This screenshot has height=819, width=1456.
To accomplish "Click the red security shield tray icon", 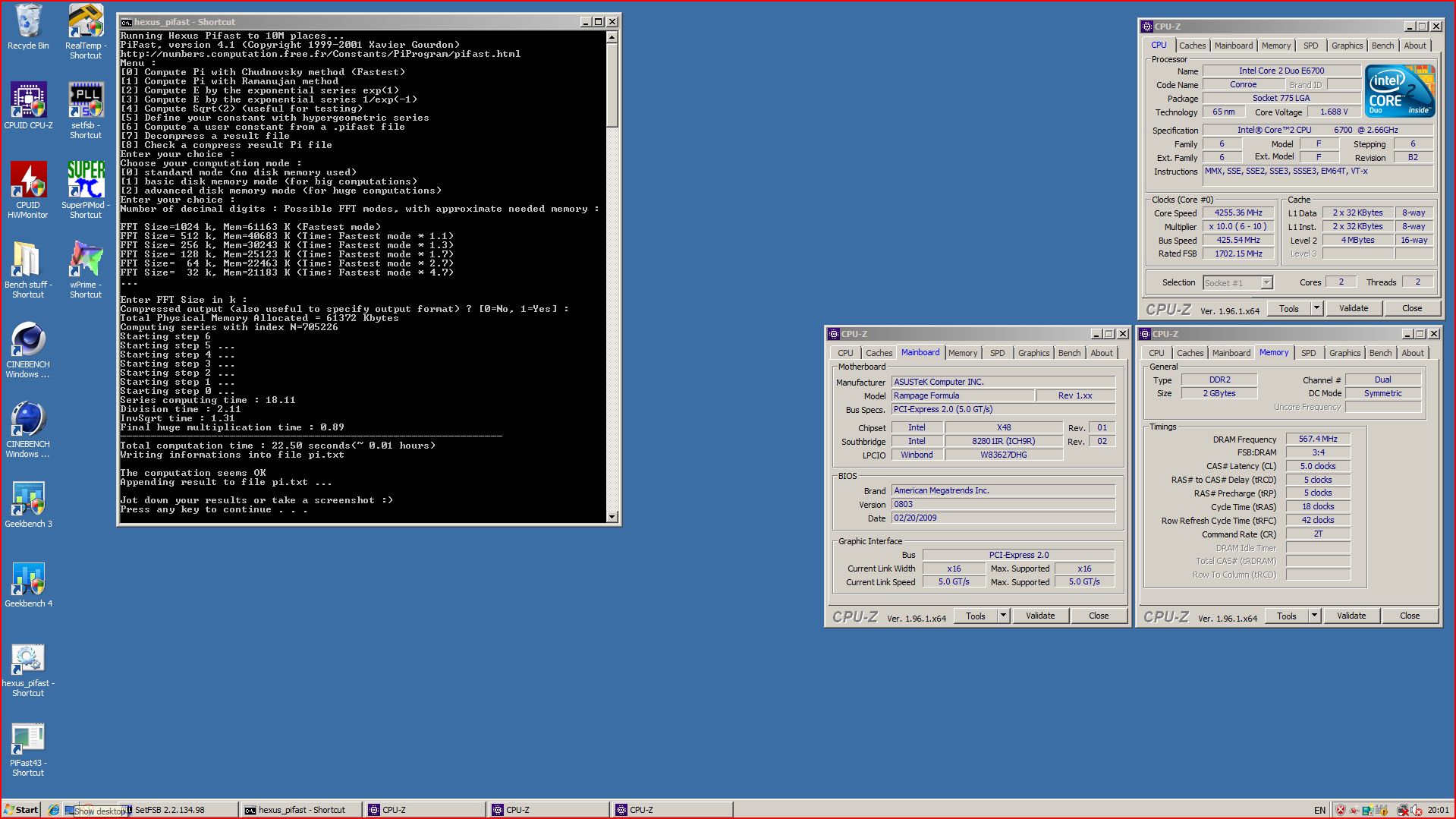I will click(1340, 810).
